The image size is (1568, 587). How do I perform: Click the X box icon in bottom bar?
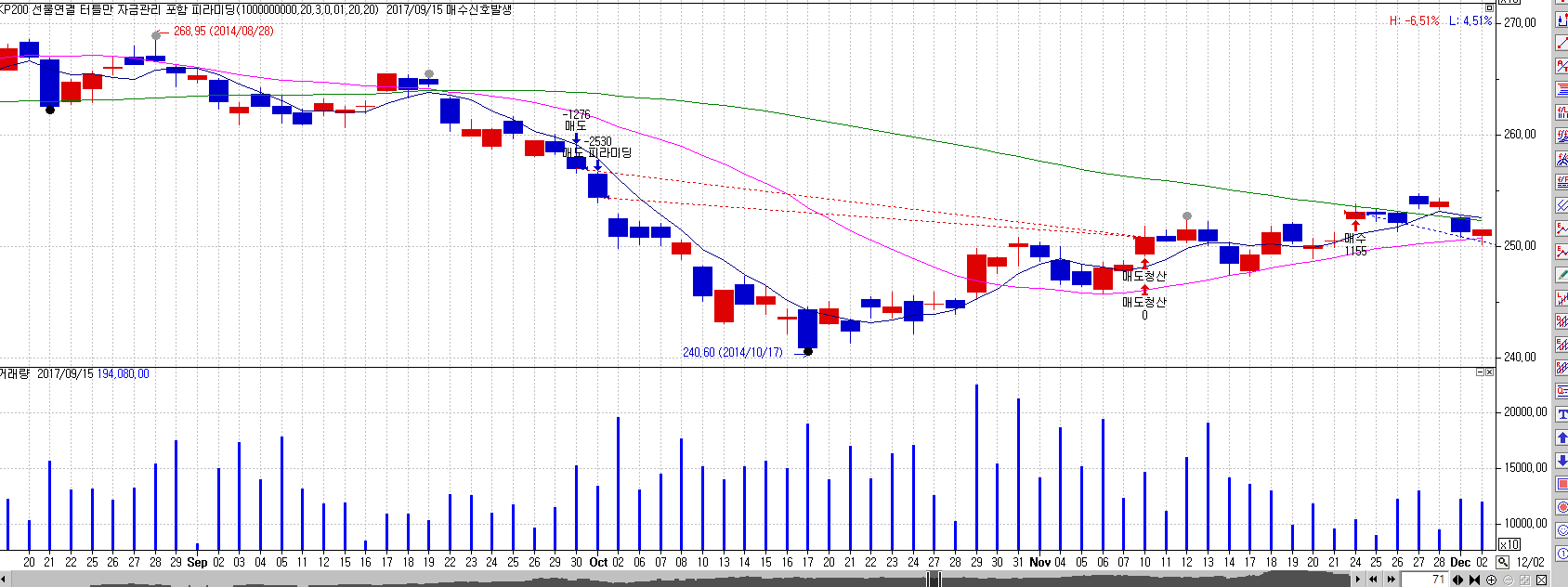pos(1542,580)
